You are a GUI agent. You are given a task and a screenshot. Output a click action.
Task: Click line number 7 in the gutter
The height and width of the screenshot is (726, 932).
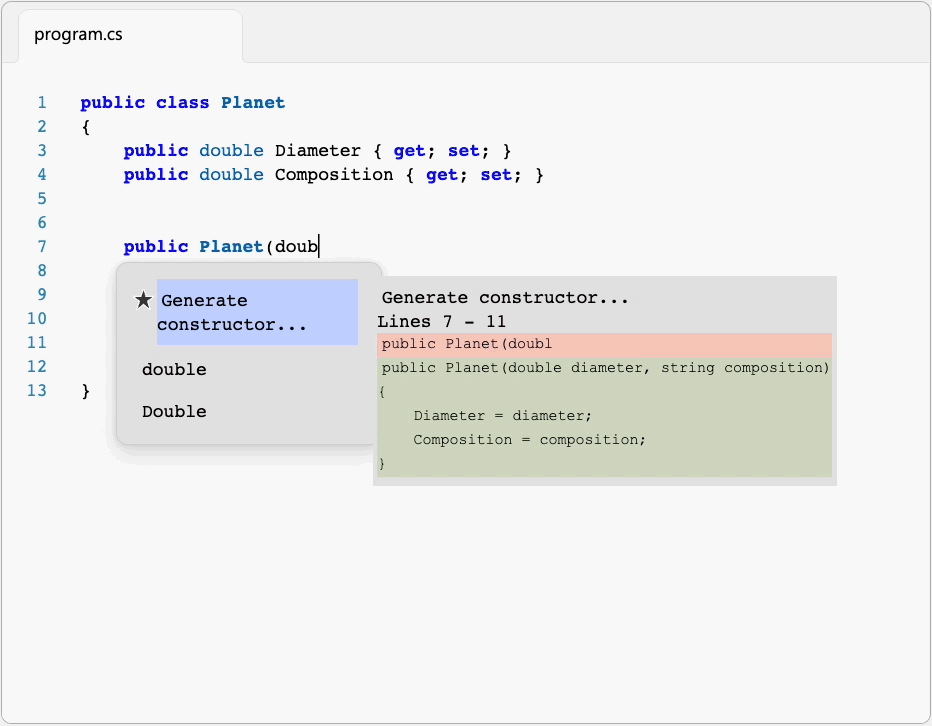coord(41,247)
